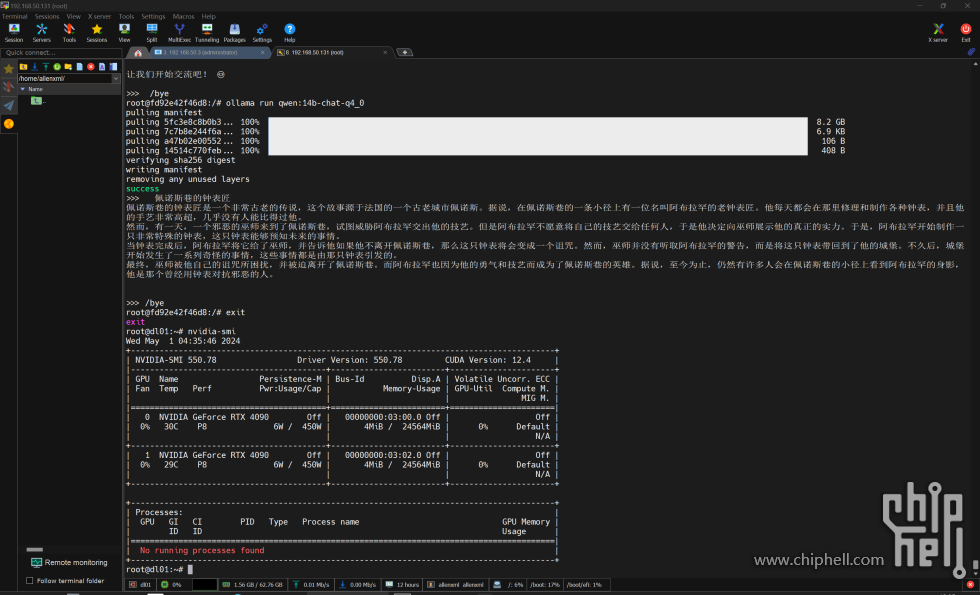Open the Sessions star toolbar button
Screen dimensions: 980x595
click(97, 32)
